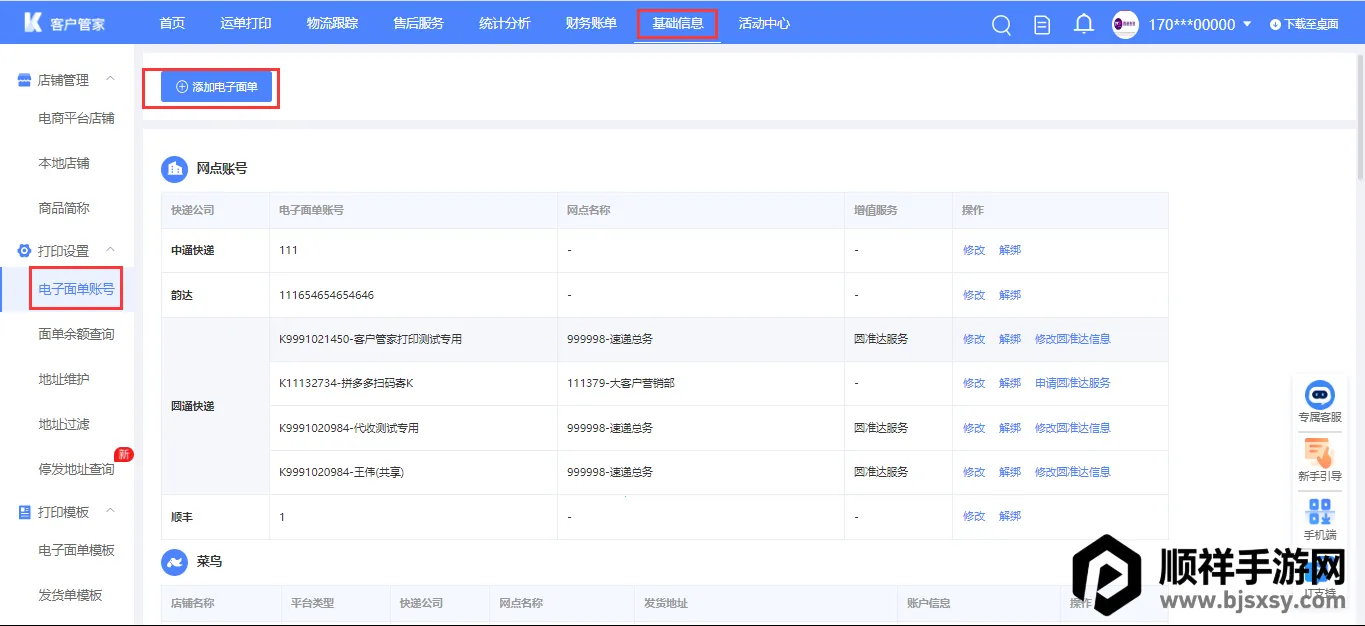Screen dimensions: 1365x626
Task: Click 手机端 QR code icon
Action: coord(1320,513)
